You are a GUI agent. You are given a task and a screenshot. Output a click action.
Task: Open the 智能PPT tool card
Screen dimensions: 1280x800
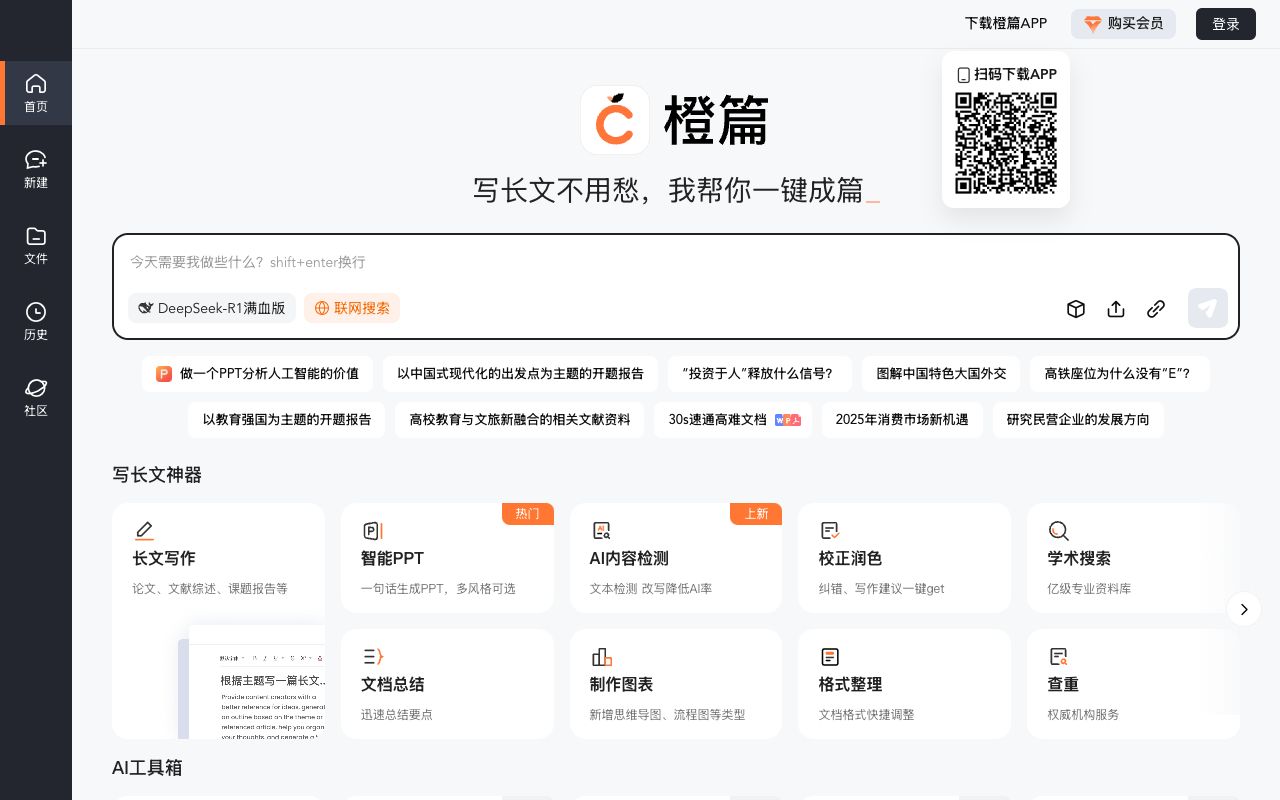[447, 558]
